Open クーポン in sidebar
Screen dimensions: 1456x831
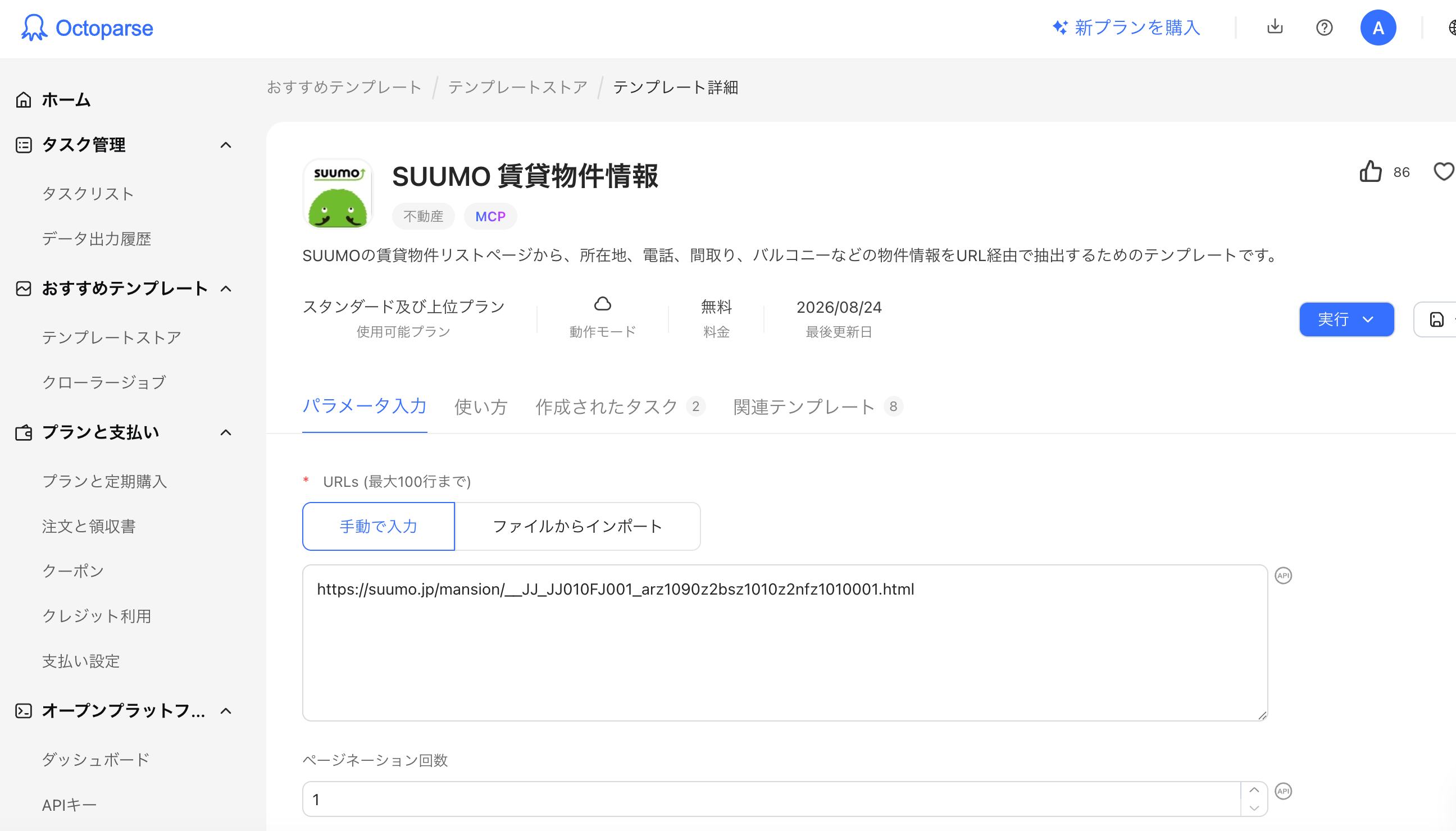[72, 570]
